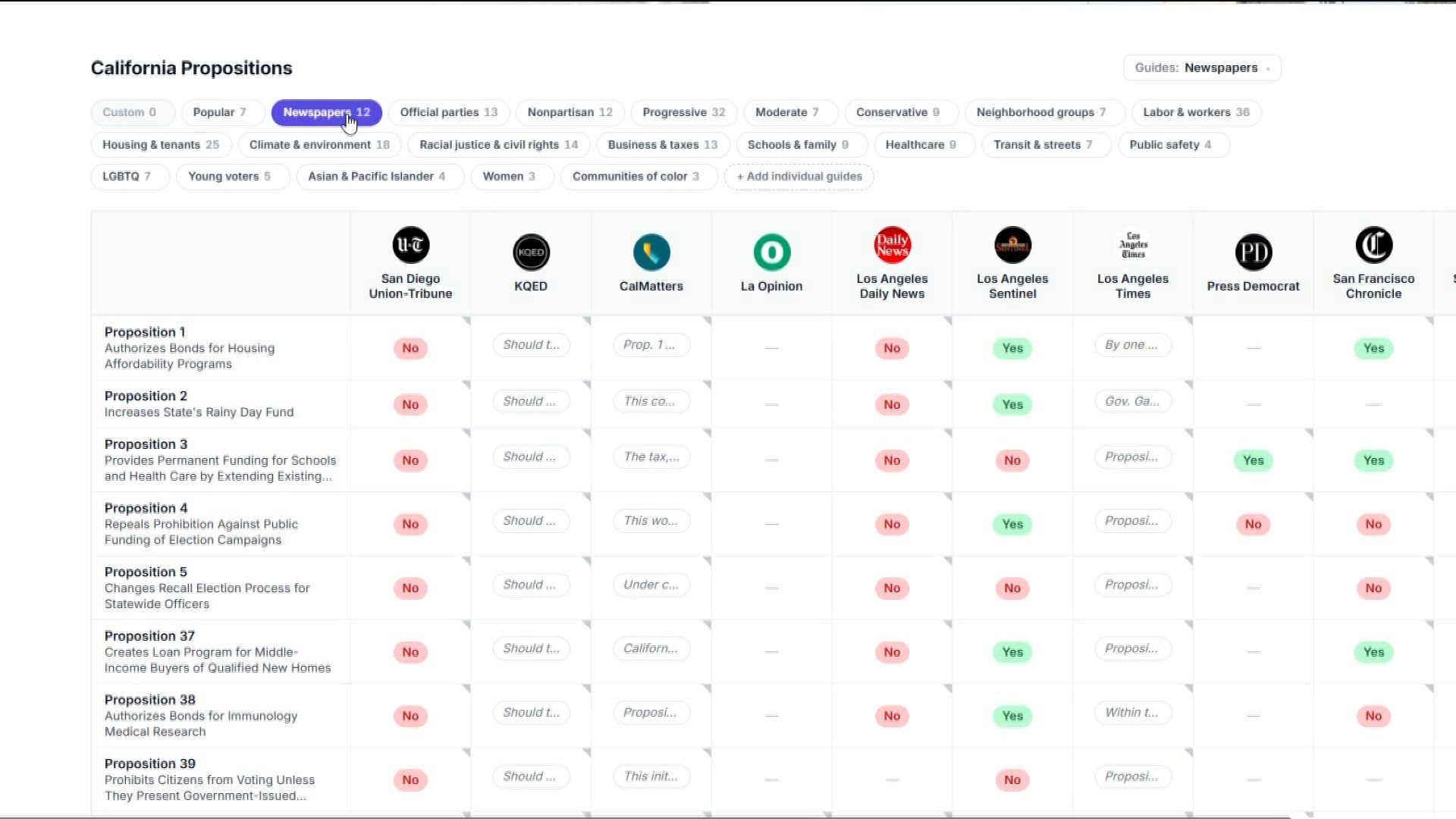Open the Proposition 1 title link
Image resolution: width=1456 pixels, height=819 pixels.
coord(145,332)
